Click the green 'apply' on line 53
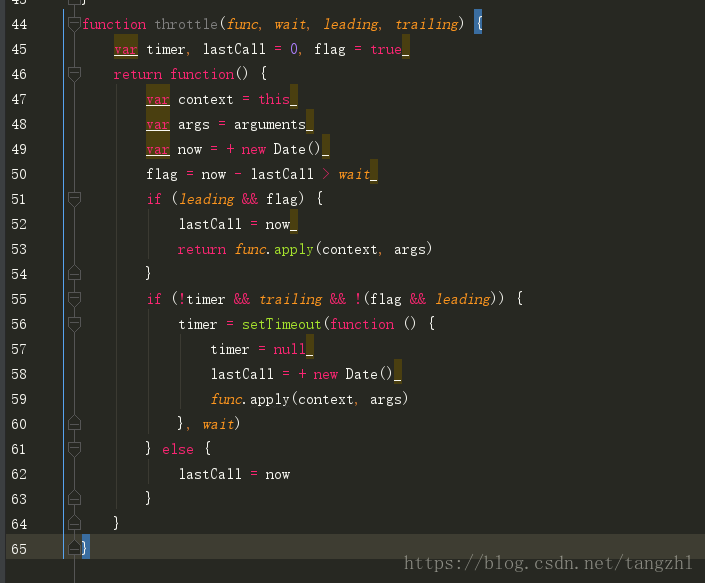 point(294,249)
